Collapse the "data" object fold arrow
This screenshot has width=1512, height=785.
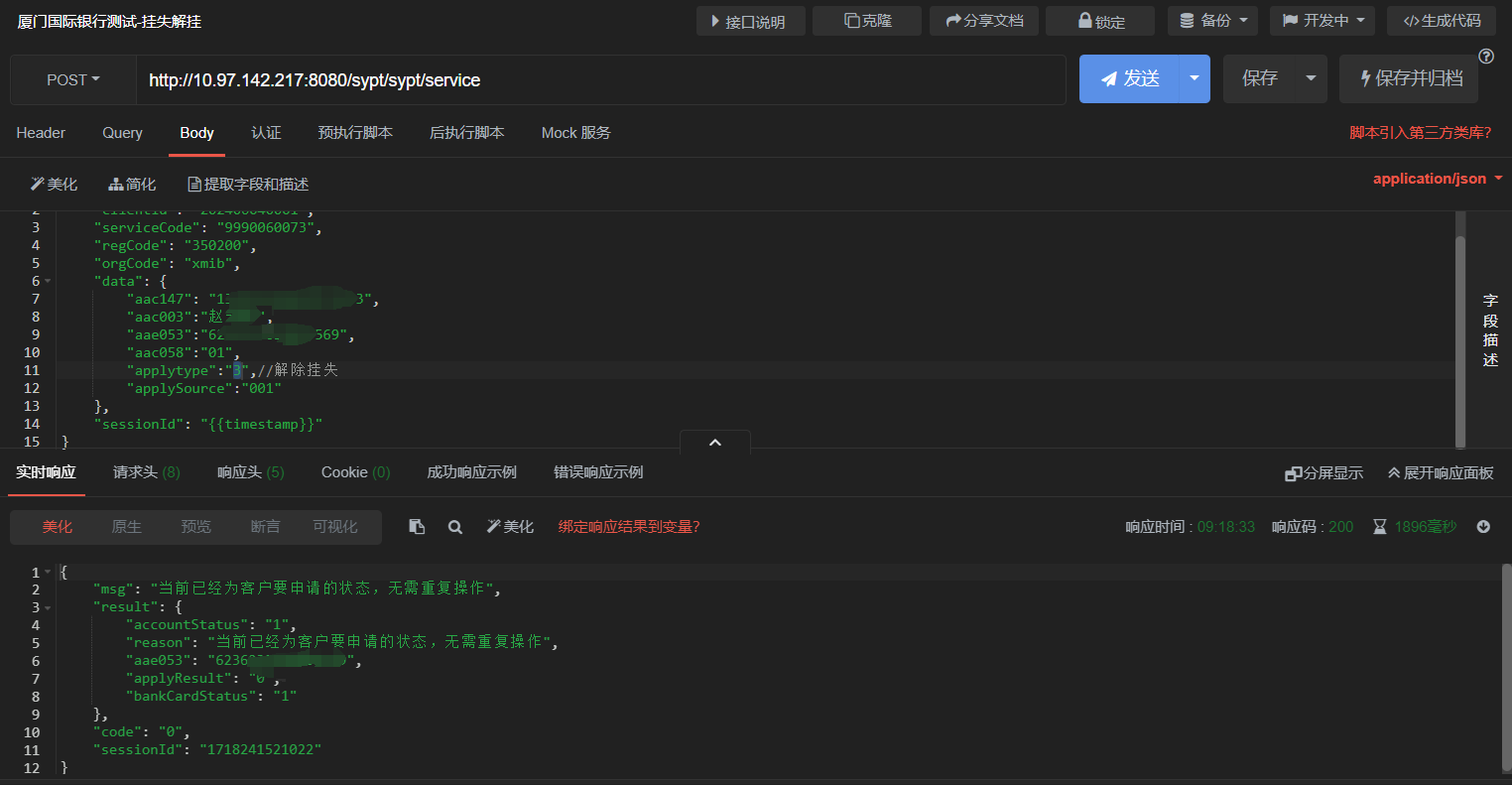pyautogui.click(x=48, y=282)
